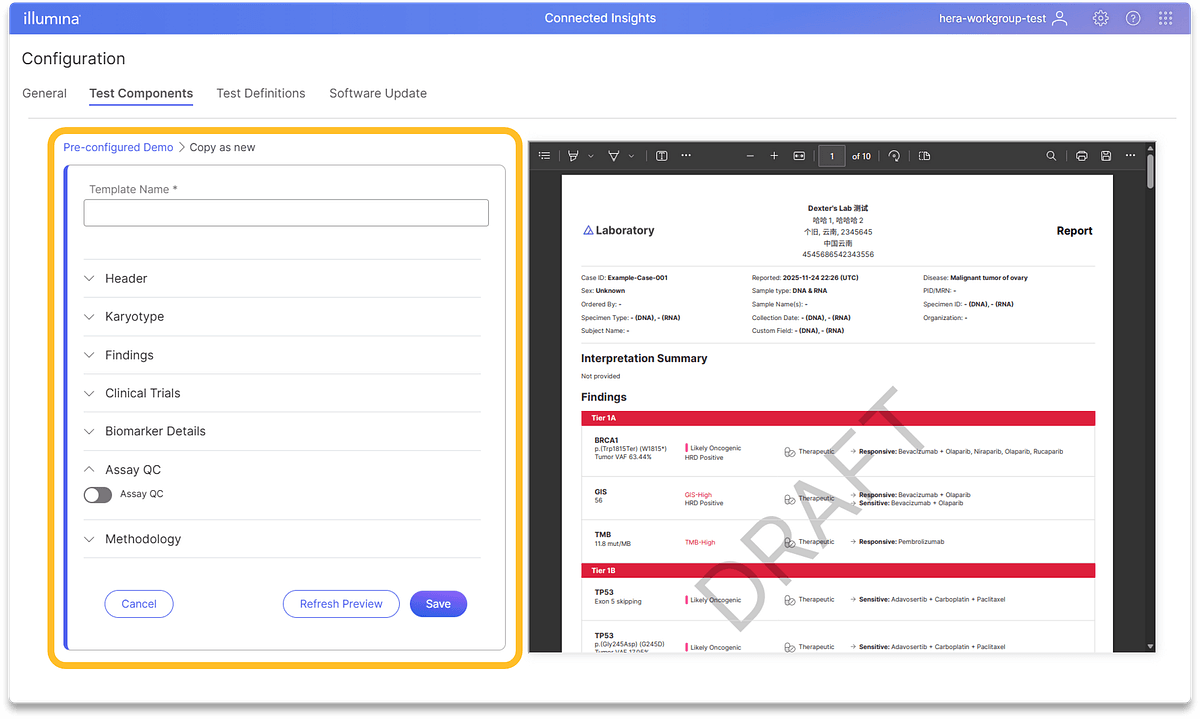Rotate the PDF preview page

[894, 156]
